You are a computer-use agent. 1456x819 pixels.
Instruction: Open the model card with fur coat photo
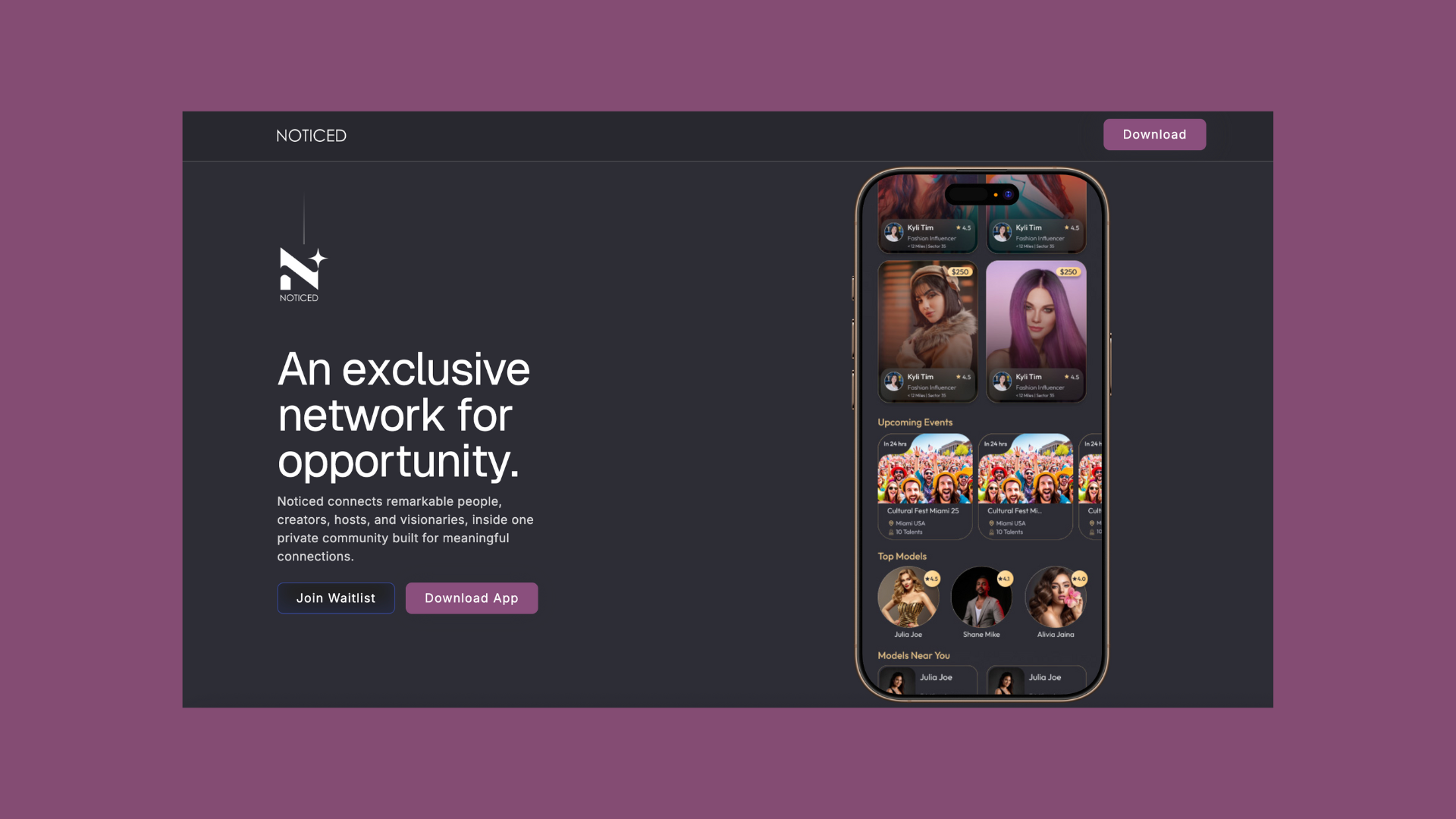(927, 331)
